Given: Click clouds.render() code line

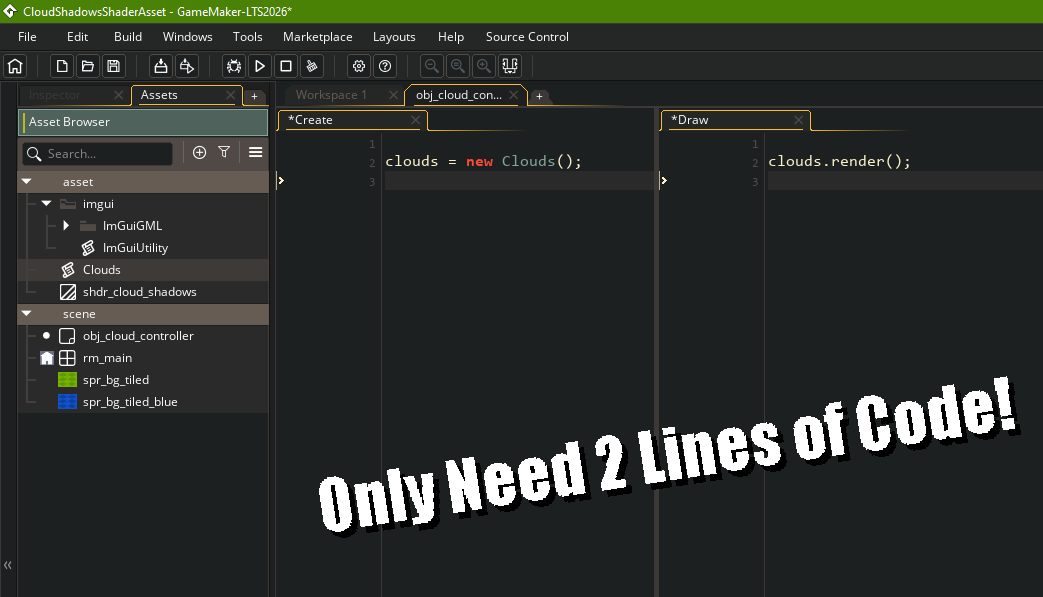Looking at the screenshot, I should point(839,161).
